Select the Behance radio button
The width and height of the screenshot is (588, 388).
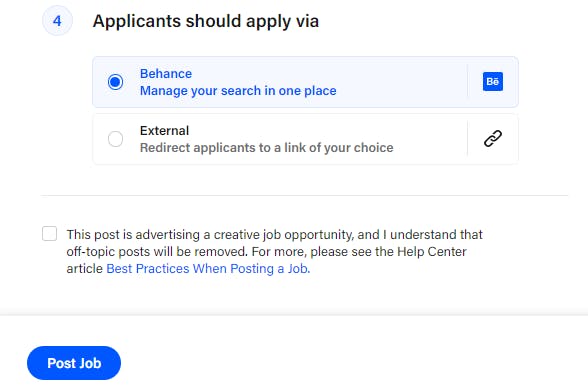pos(115,82)
